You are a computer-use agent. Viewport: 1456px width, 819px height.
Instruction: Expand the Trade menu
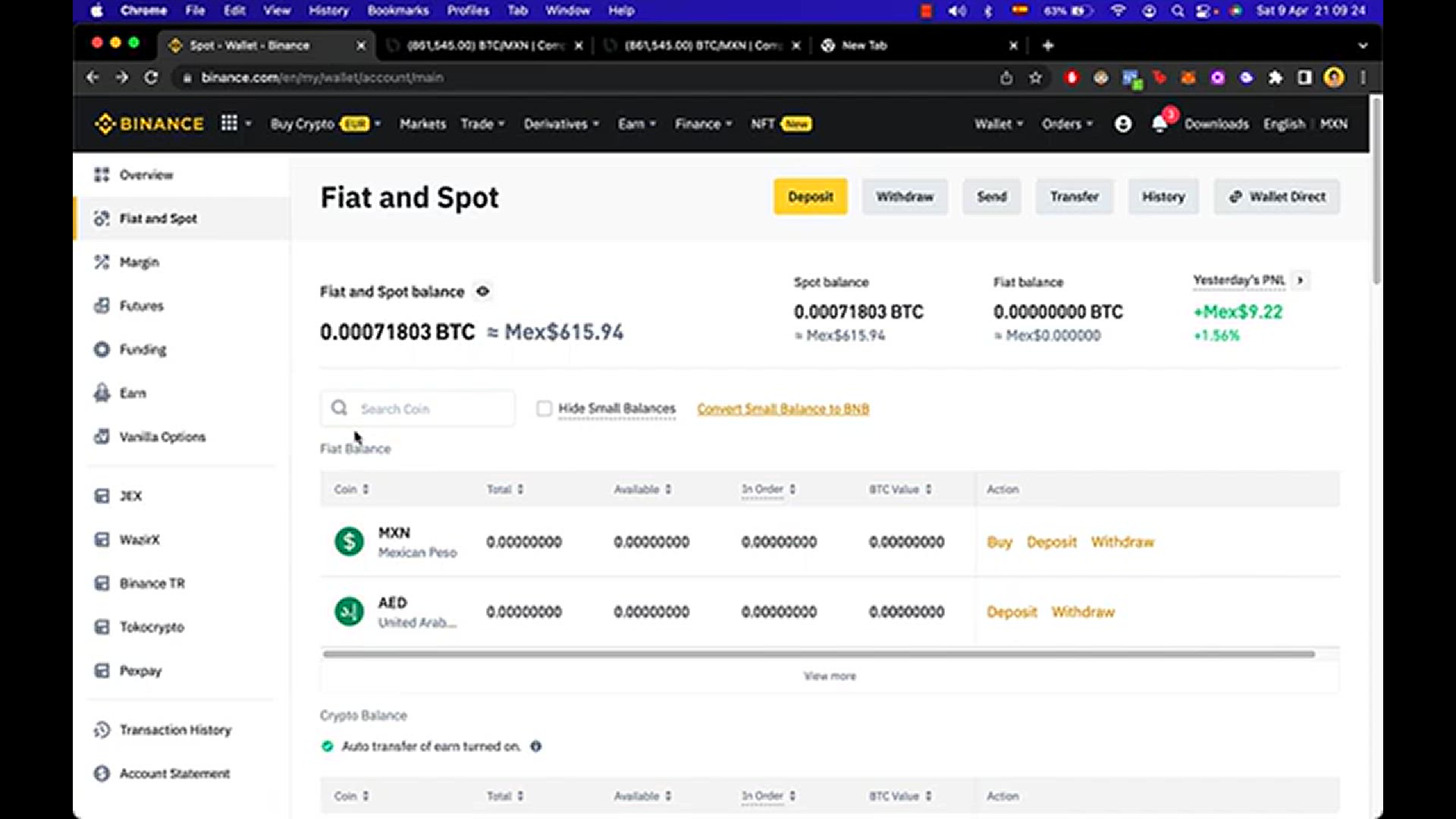point(482,124)
